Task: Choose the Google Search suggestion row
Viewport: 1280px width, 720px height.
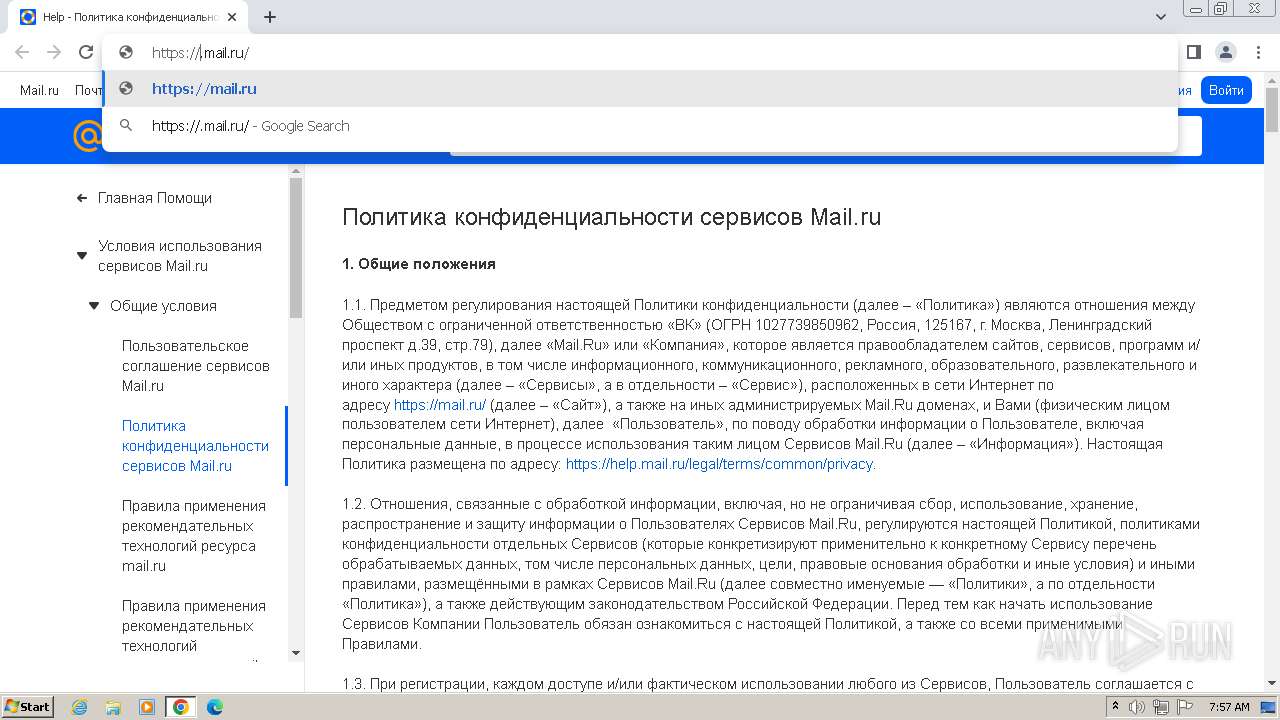Action: click(640, 126)
